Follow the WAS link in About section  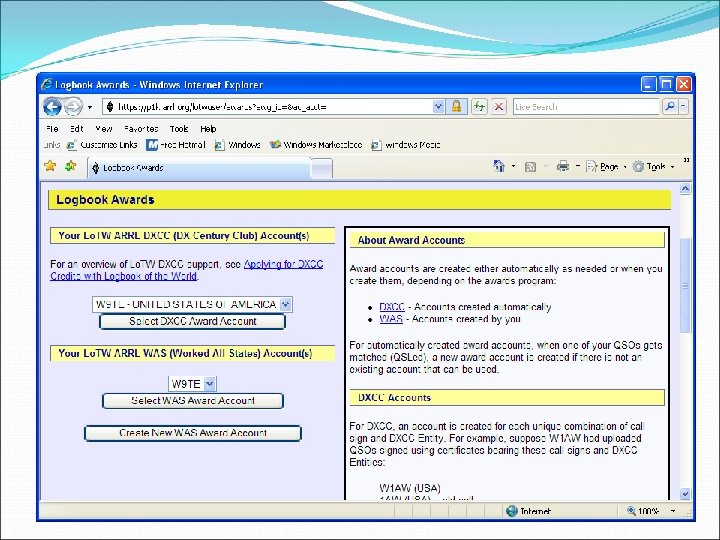coord(391,319)
